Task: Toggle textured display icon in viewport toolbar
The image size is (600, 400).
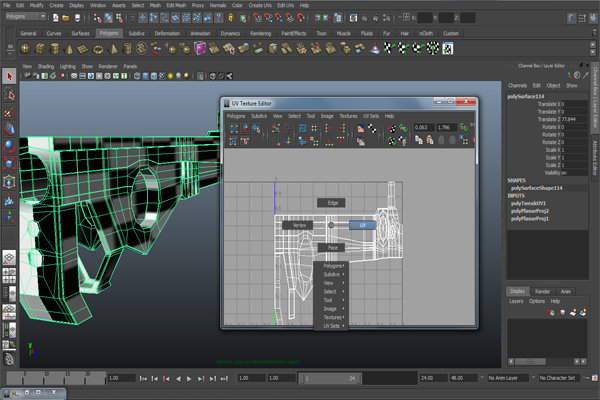Action: point(162,76)
